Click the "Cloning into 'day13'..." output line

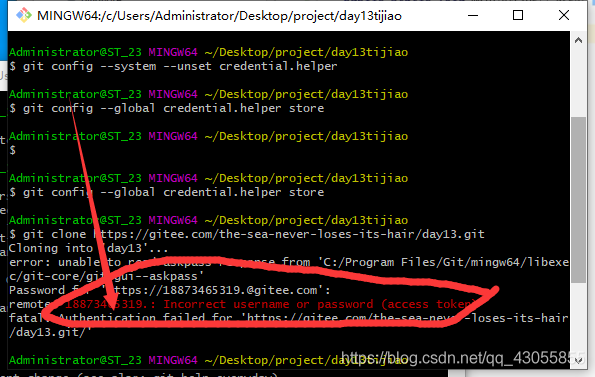coord(88,249)
